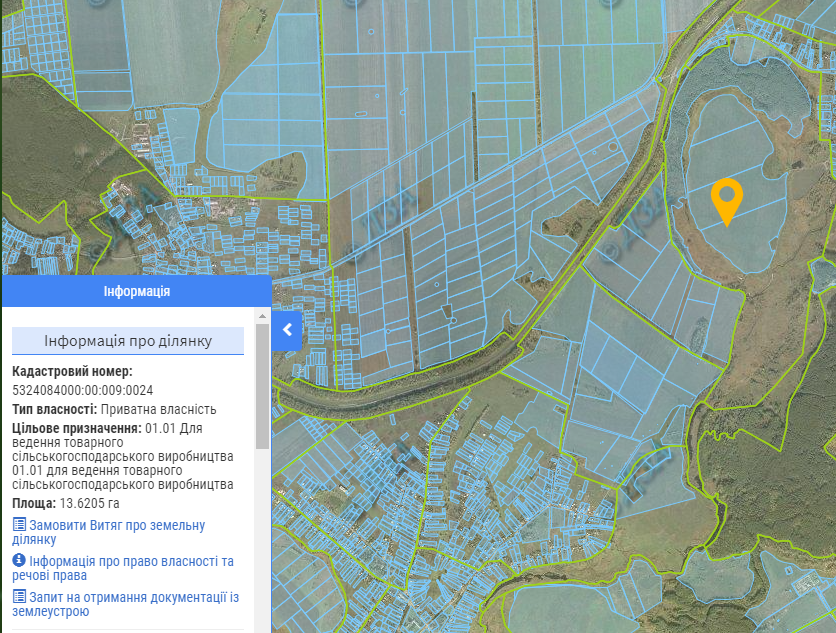Click the Кадастровий номер label
The width and height of the screenshot is (836, 633).
(72, 372)
